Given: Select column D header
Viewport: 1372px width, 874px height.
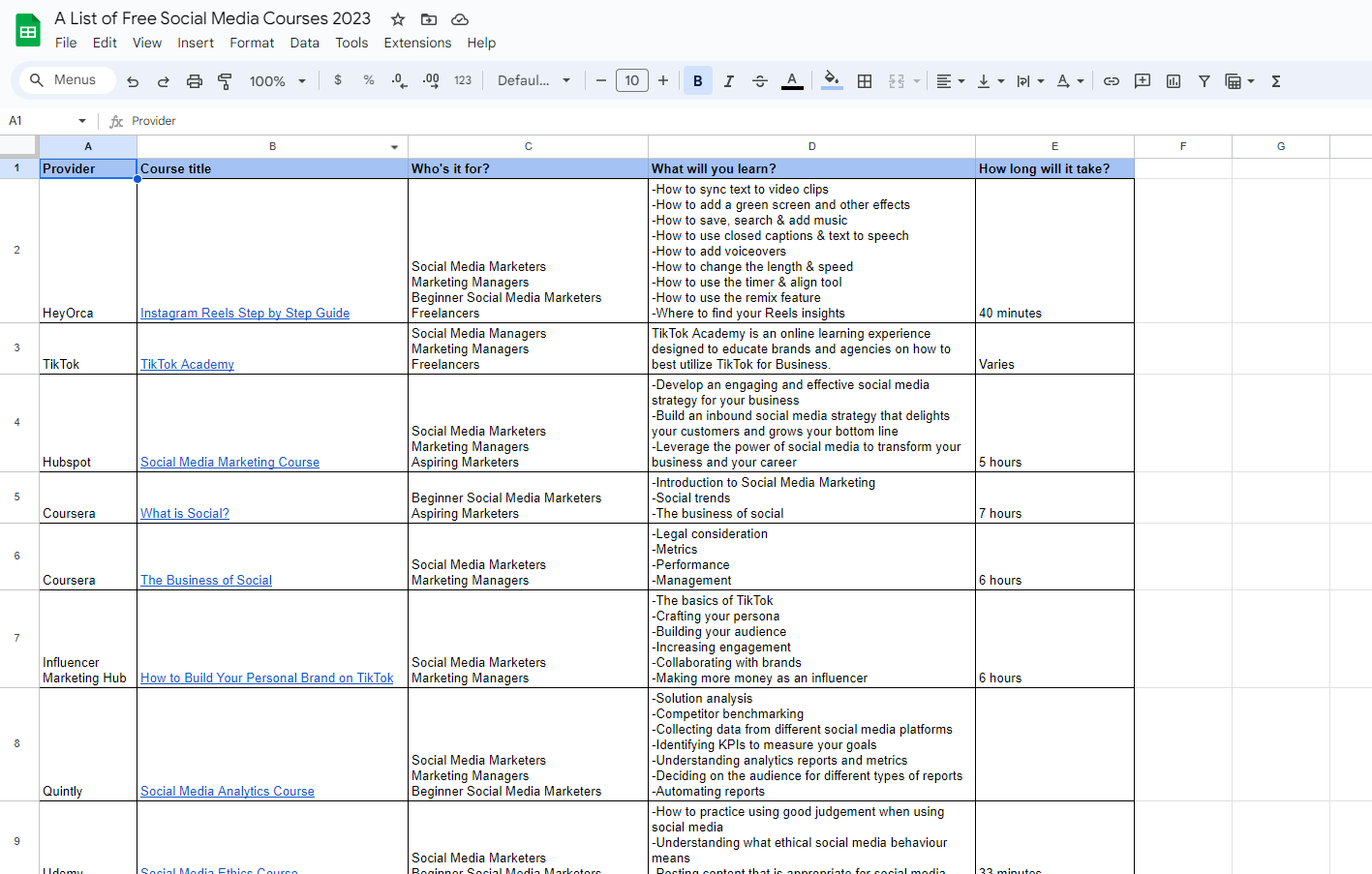Looking at the screenshot, I should tap(811, 146).
